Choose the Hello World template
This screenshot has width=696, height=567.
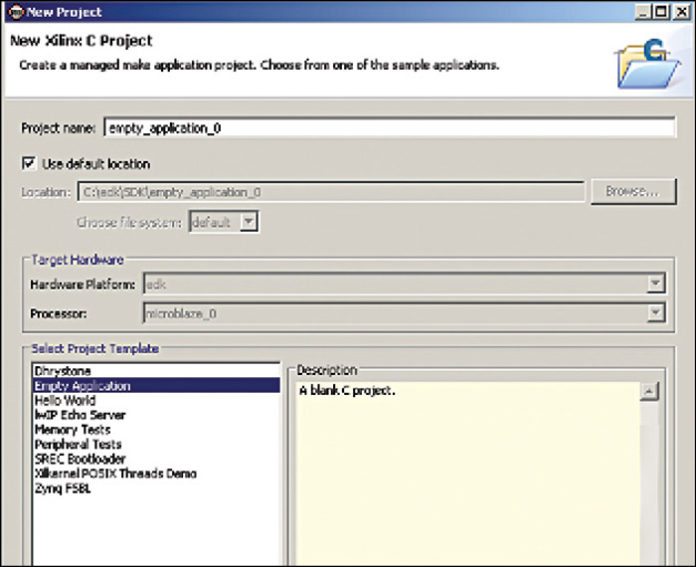pyautogui.click(x=65, y=400)
